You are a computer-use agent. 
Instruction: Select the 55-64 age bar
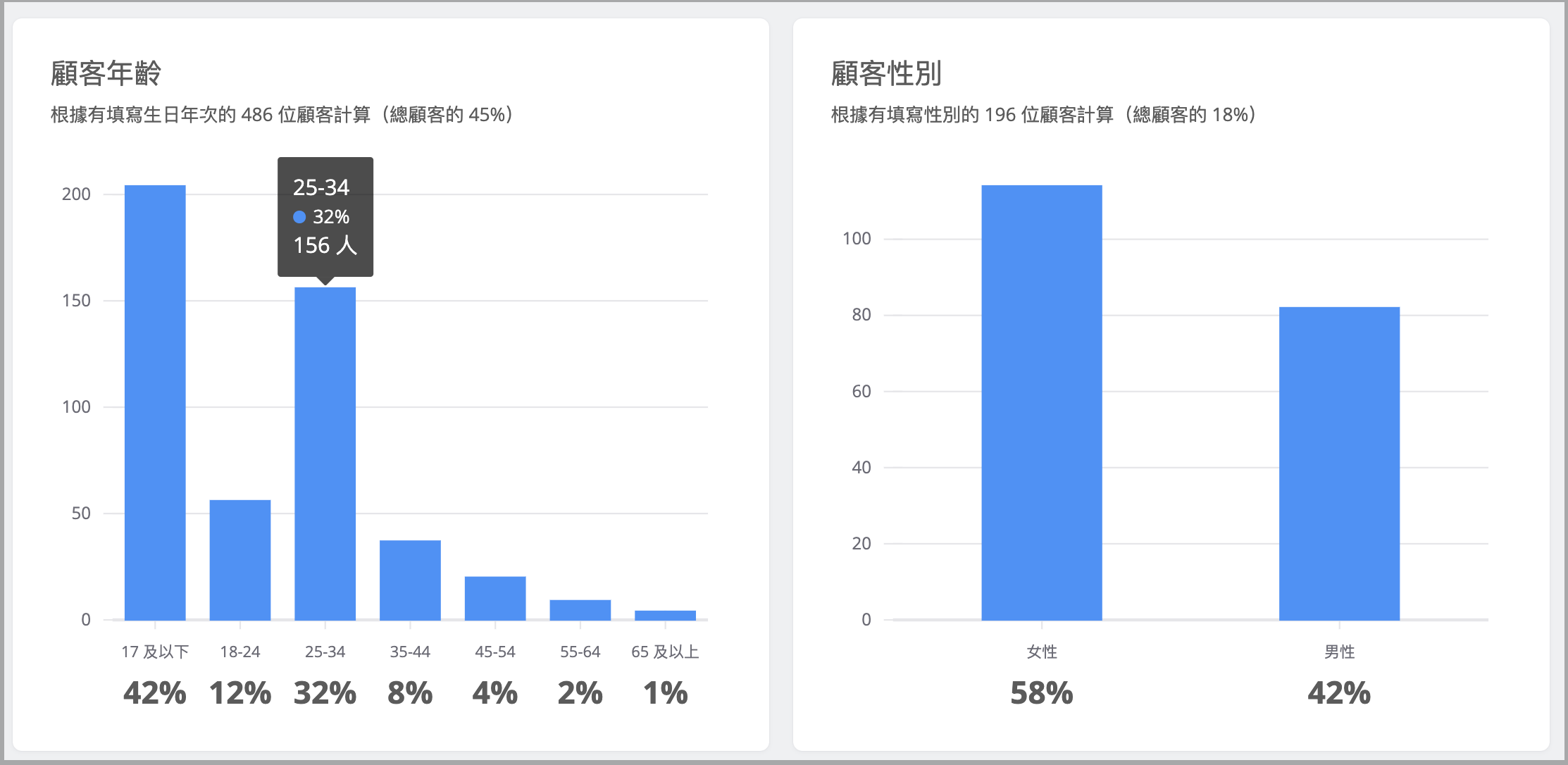[580, 610]
